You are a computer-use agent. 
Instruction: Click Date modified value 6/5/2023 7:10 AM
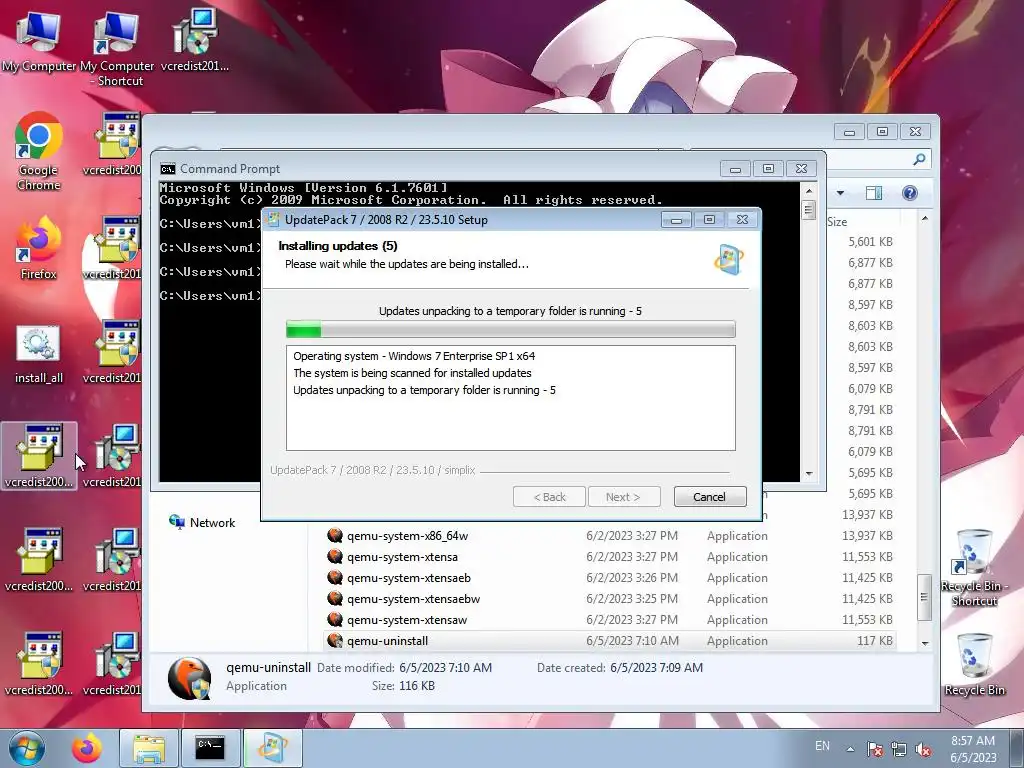[445, 667]
